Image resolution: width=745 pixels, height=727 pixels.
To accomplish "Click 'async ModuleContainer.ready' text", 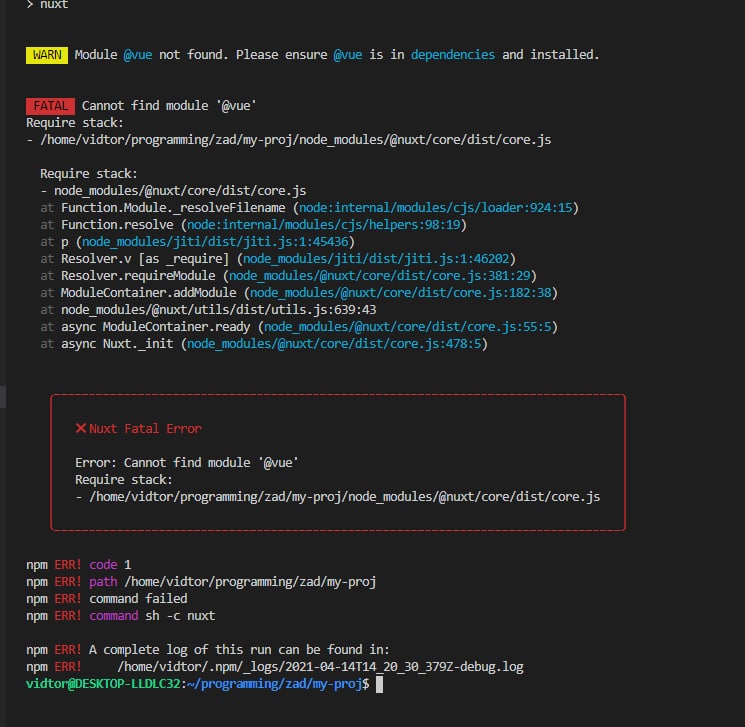I will pyautogui.click(x=155, y=327).
